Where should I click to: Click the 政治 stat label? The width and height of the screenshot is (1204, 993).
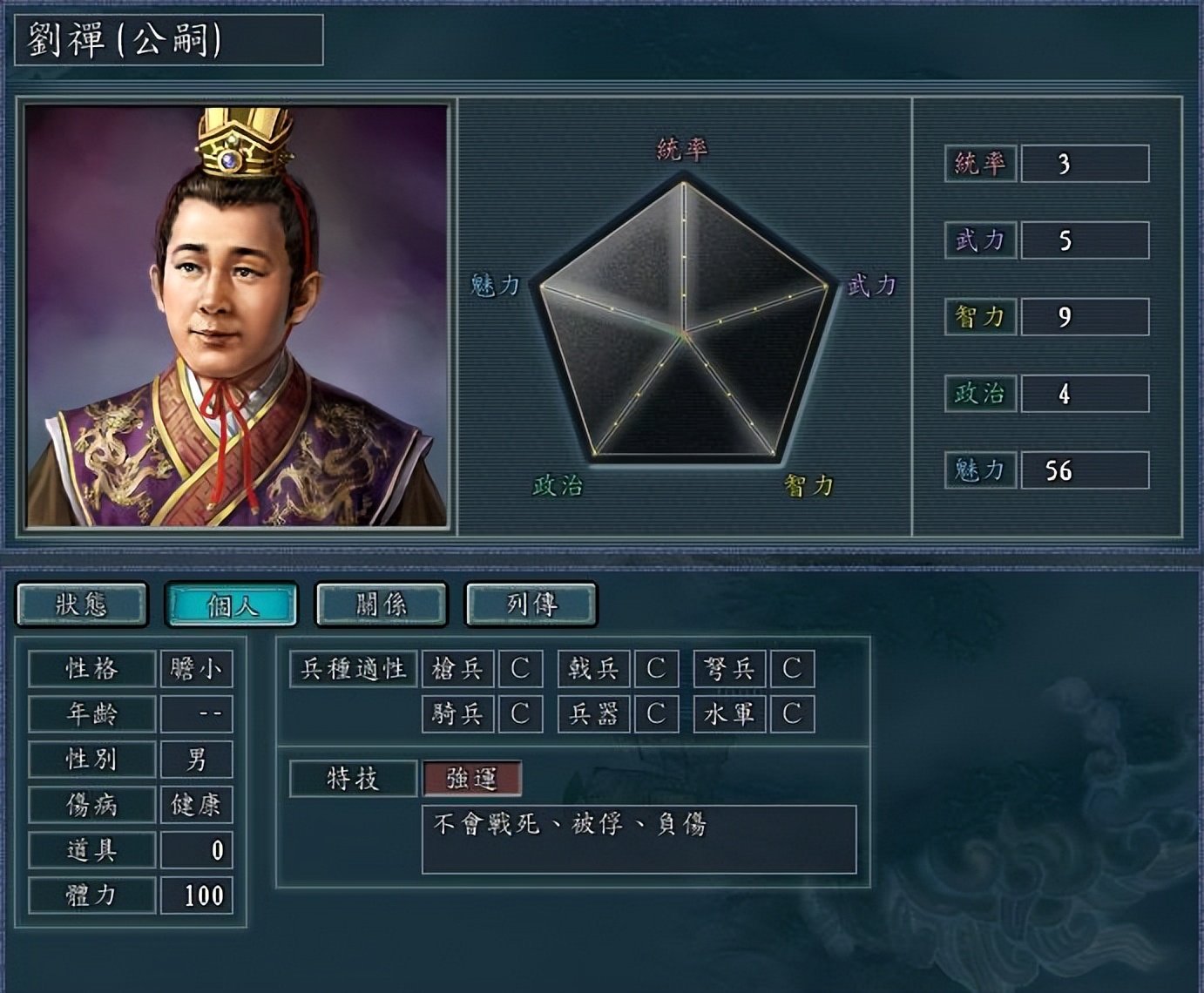point(980,394)
